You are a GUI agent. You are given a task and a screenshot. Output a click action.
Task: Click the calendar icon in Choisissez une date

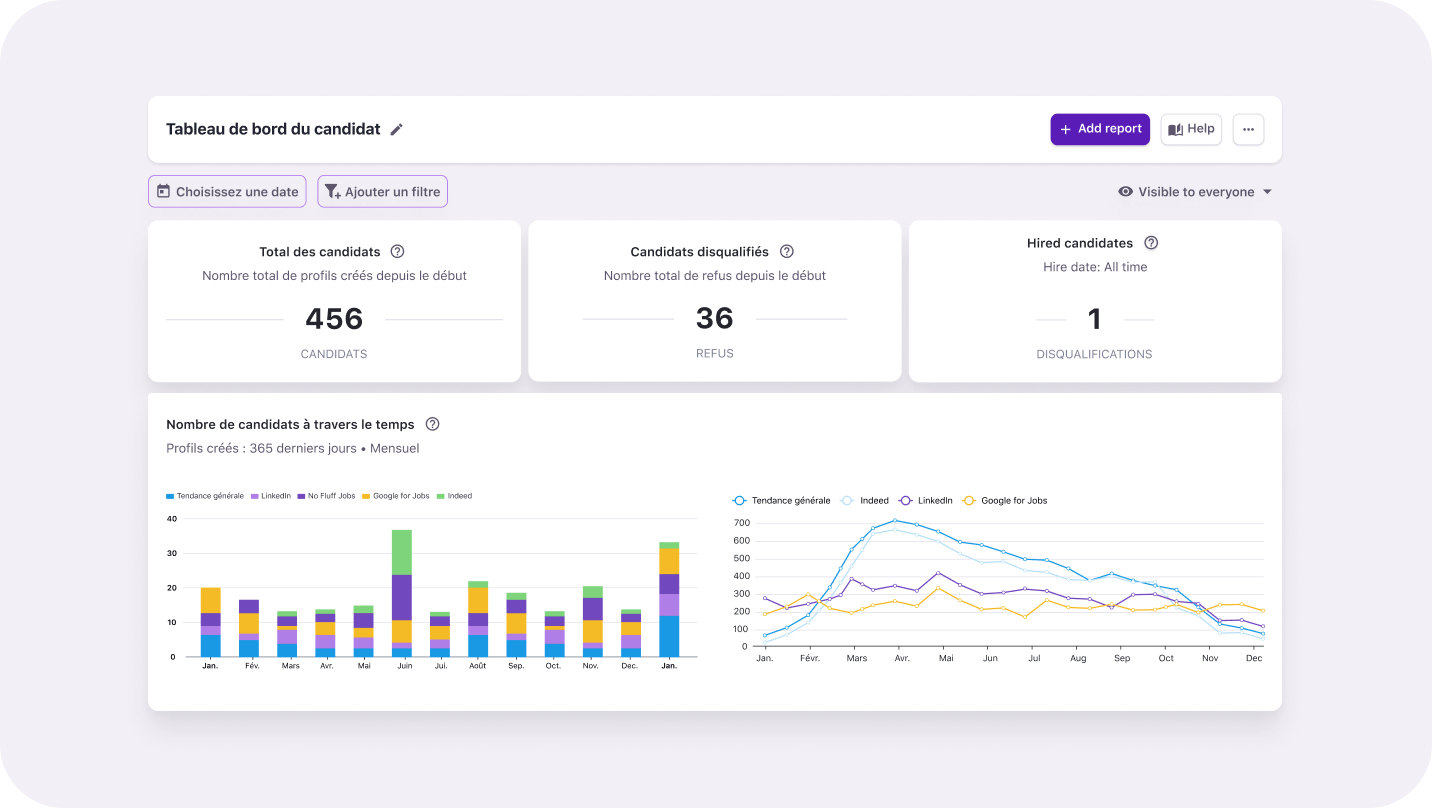[163, 191]
